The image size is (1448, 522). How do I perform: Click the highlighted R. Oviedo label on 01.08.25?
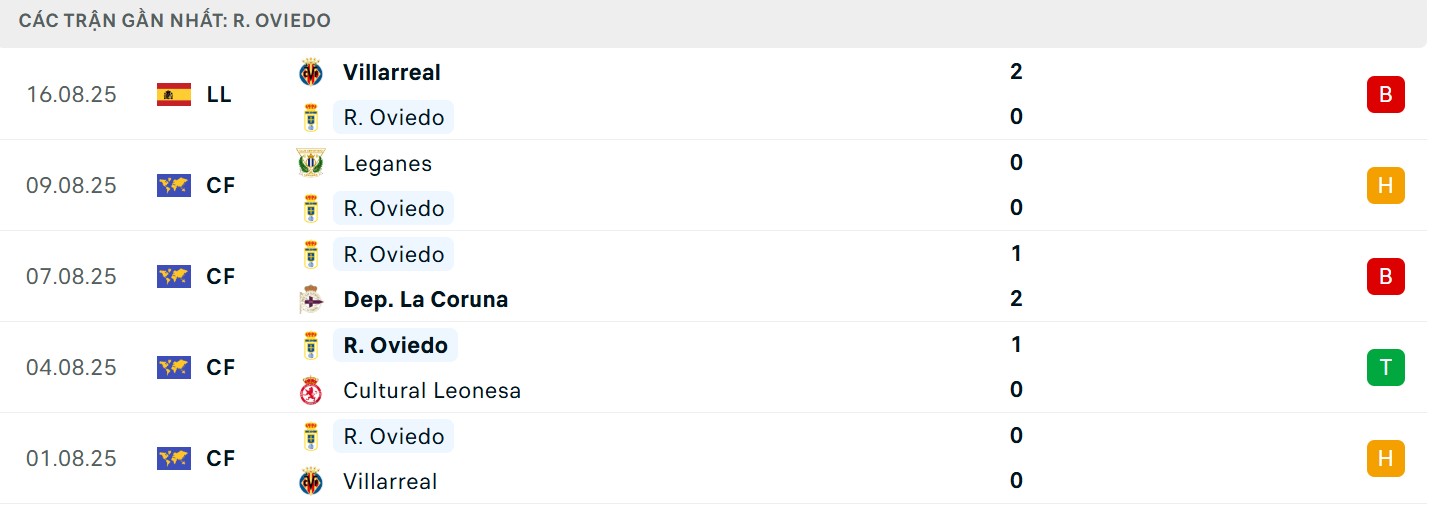click(x=393, y=436)
